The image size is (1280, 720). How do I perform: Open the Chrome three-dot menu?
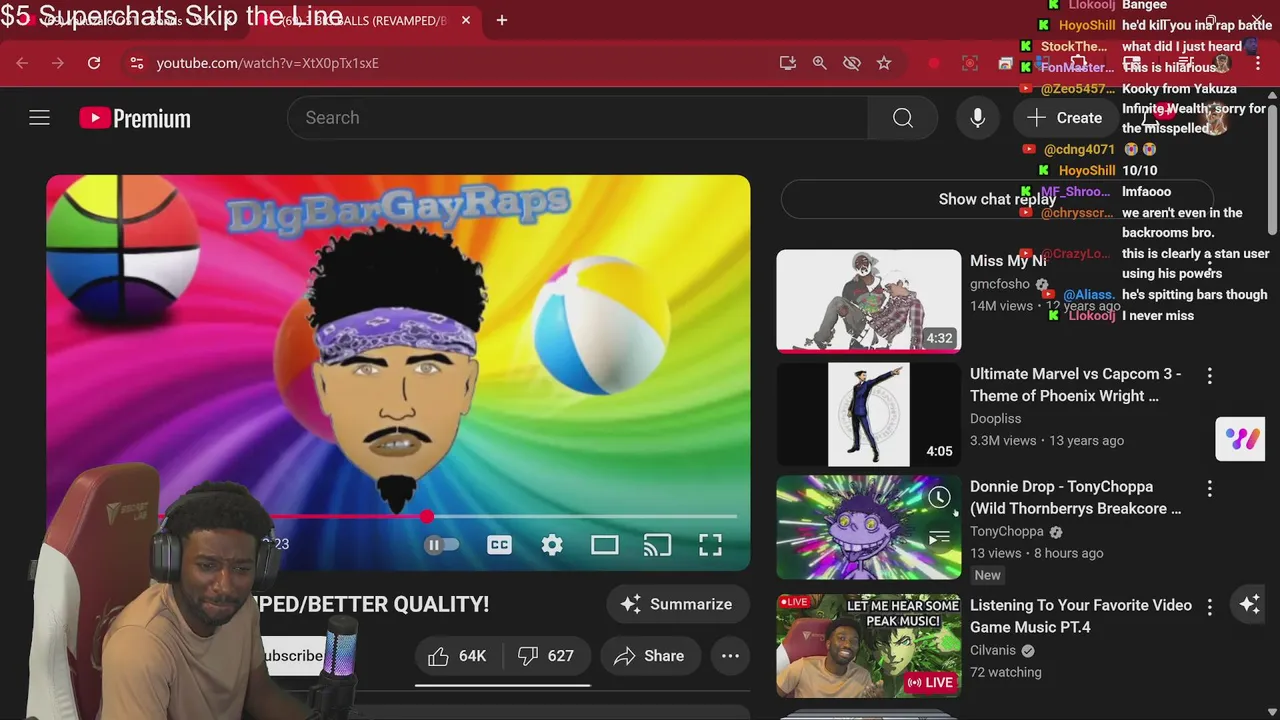[1258, 63]
